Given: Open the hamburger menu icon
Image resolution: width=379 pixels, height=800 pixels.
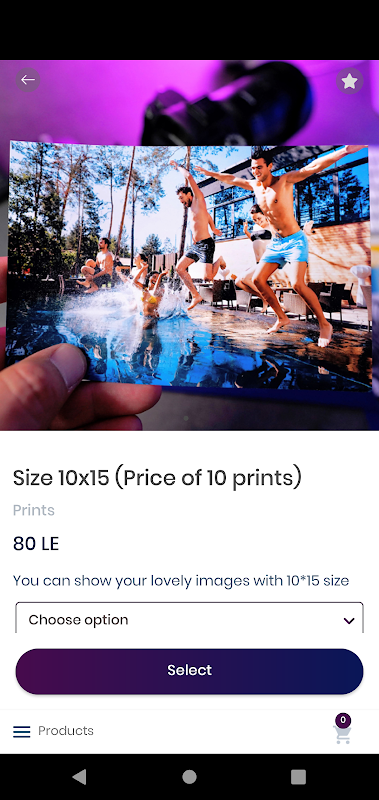Looking at the screenshot, I should 21,732.
